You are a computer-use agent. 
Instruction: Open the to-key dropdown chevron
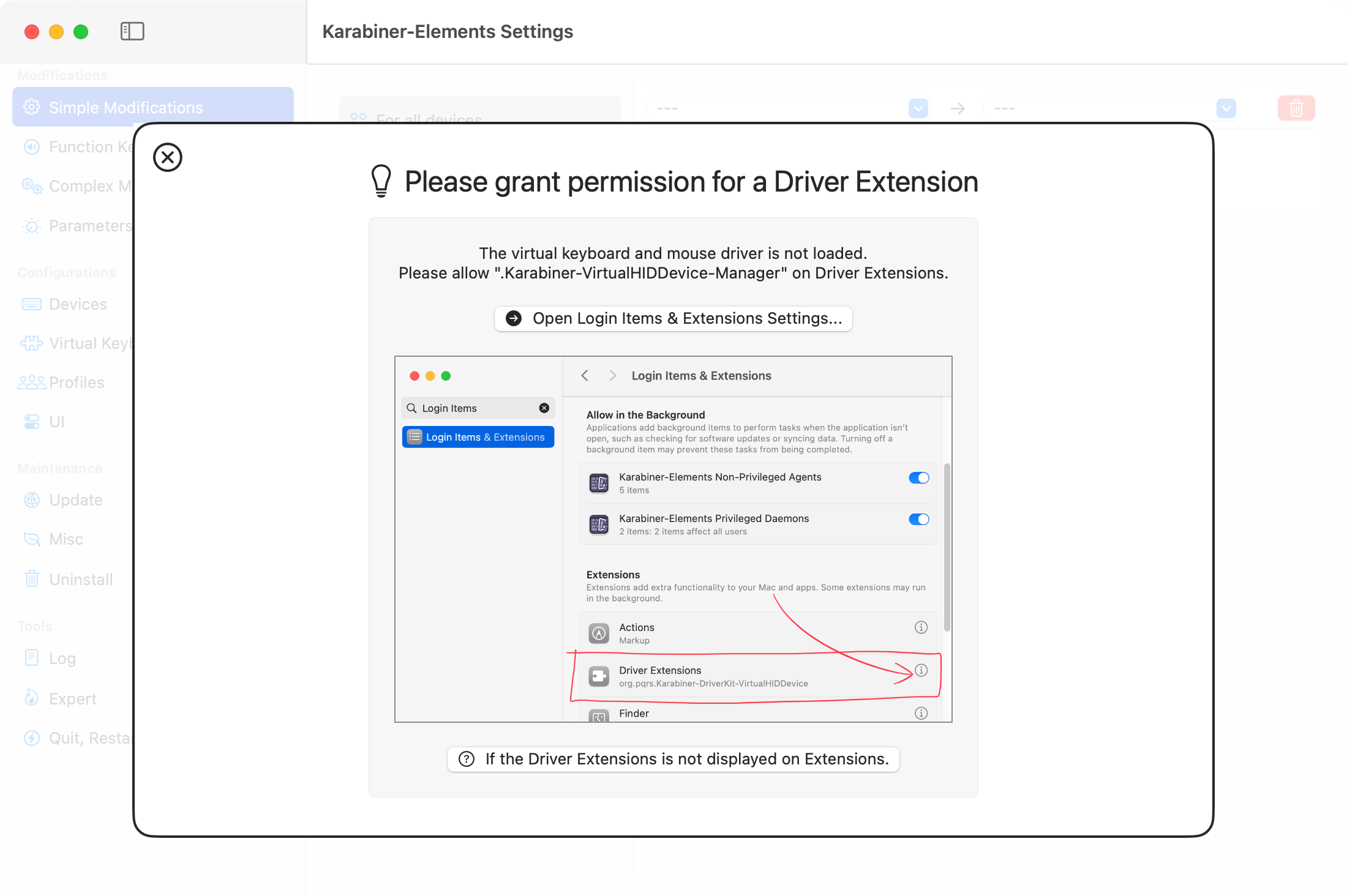pos(1226,108)
